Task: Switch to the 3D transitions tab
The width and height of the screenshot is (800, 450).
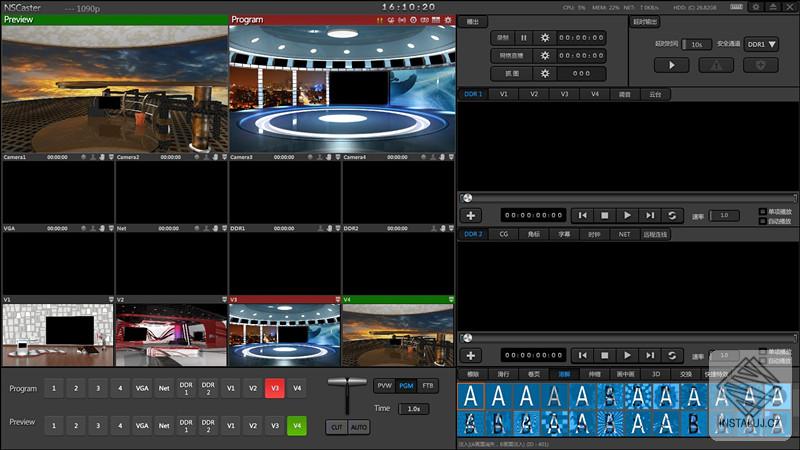Action: click(656, 373)
